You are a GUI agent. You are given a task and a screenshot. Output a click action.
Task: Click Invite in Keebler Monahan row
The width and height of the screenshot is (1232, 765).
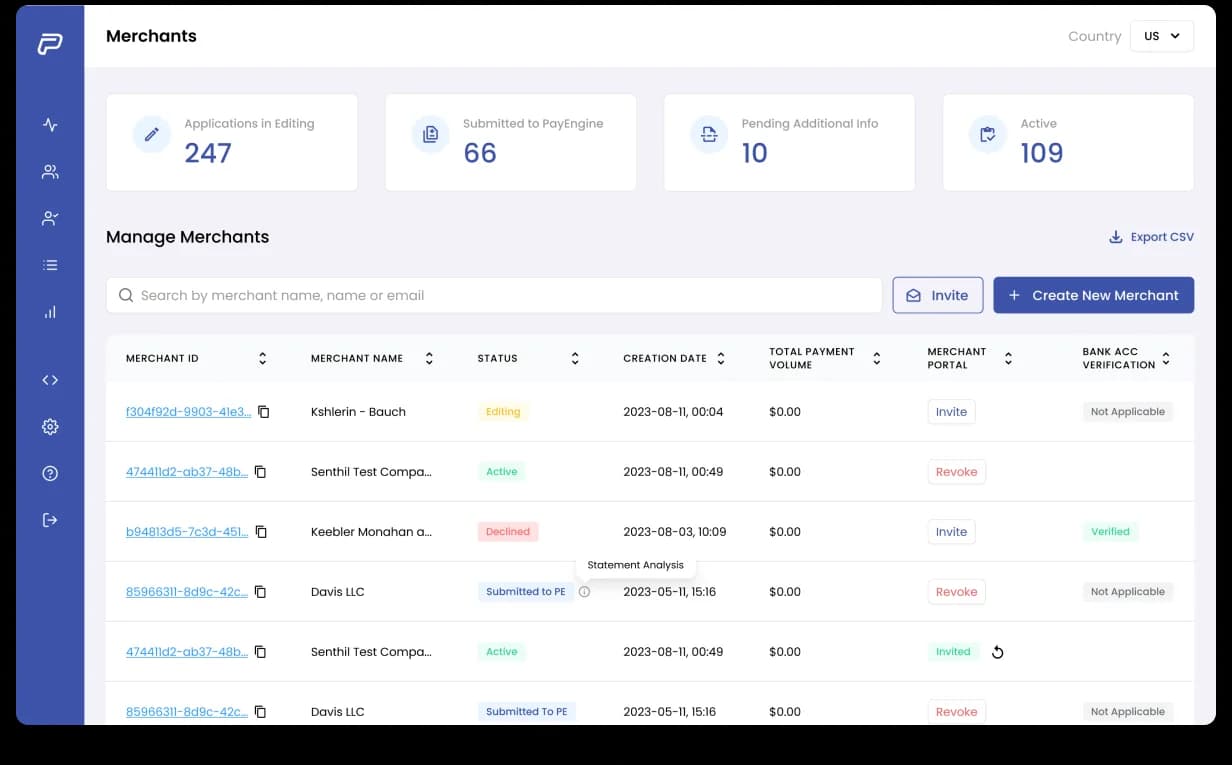click(951, 532)
